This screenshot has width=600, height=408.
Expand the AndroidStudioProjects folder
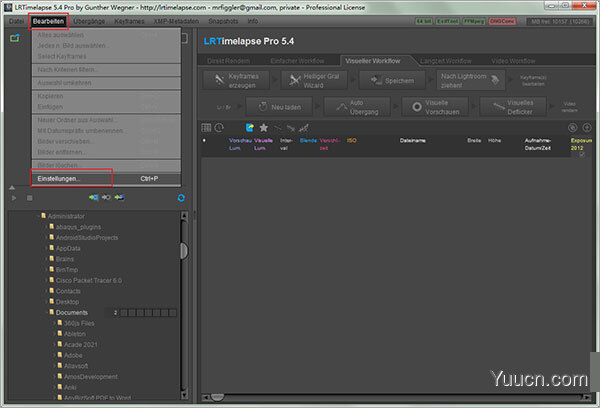[46, 238]
